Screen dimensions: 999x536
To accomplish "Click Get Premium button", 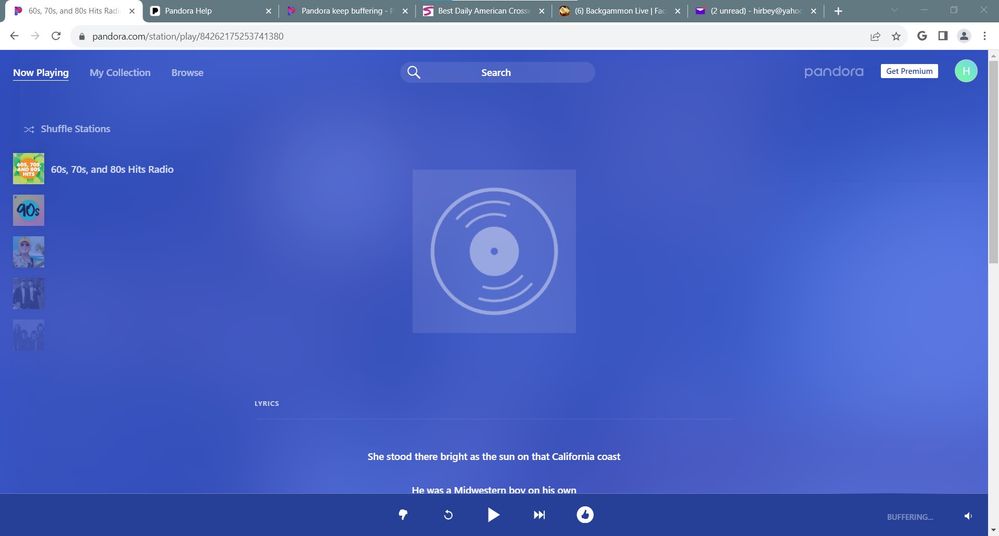I will [x=909, y=71].
